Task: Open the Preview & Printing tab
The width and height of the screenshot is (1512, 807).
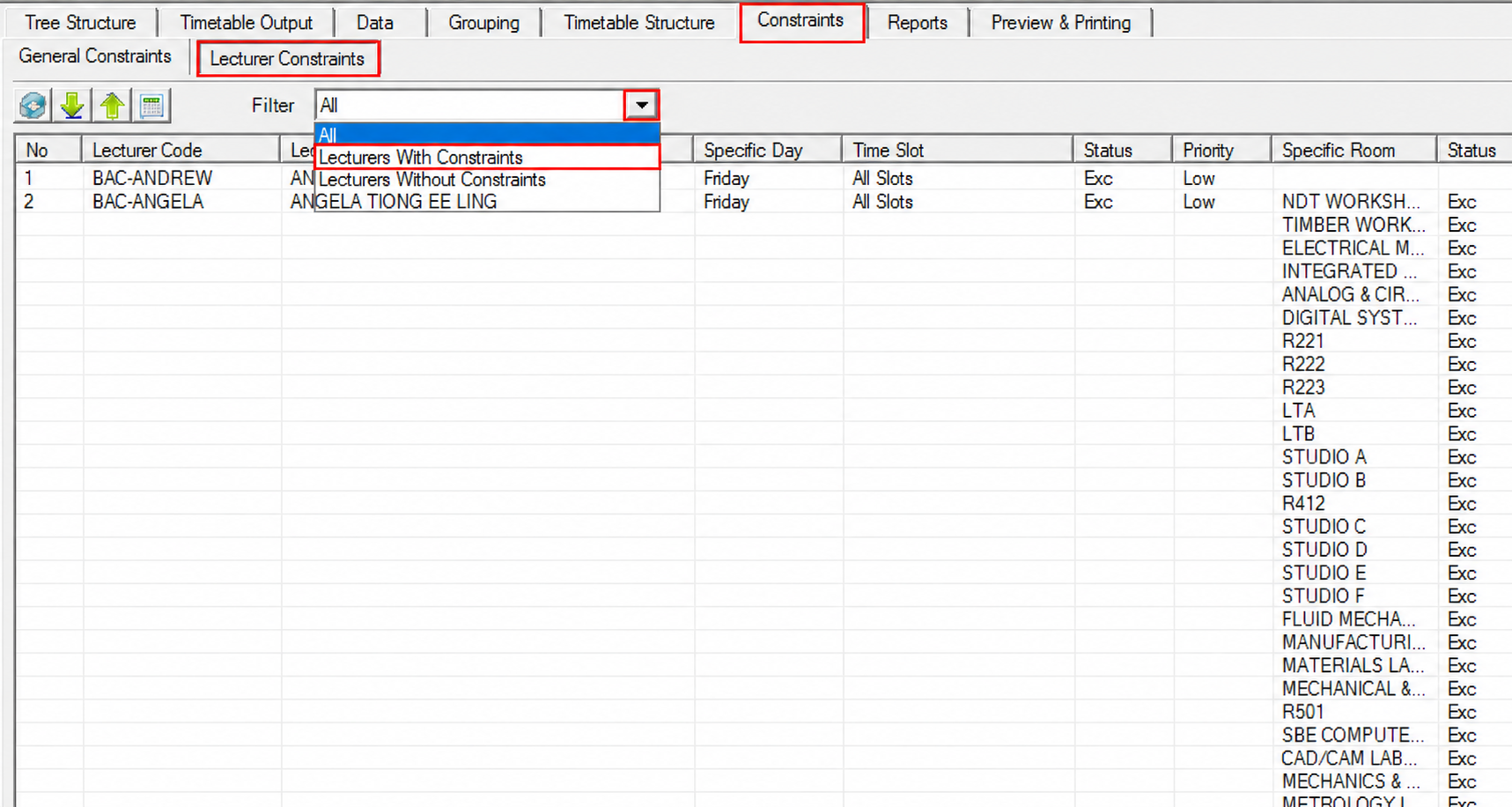Action: [x=1061, y=23]
